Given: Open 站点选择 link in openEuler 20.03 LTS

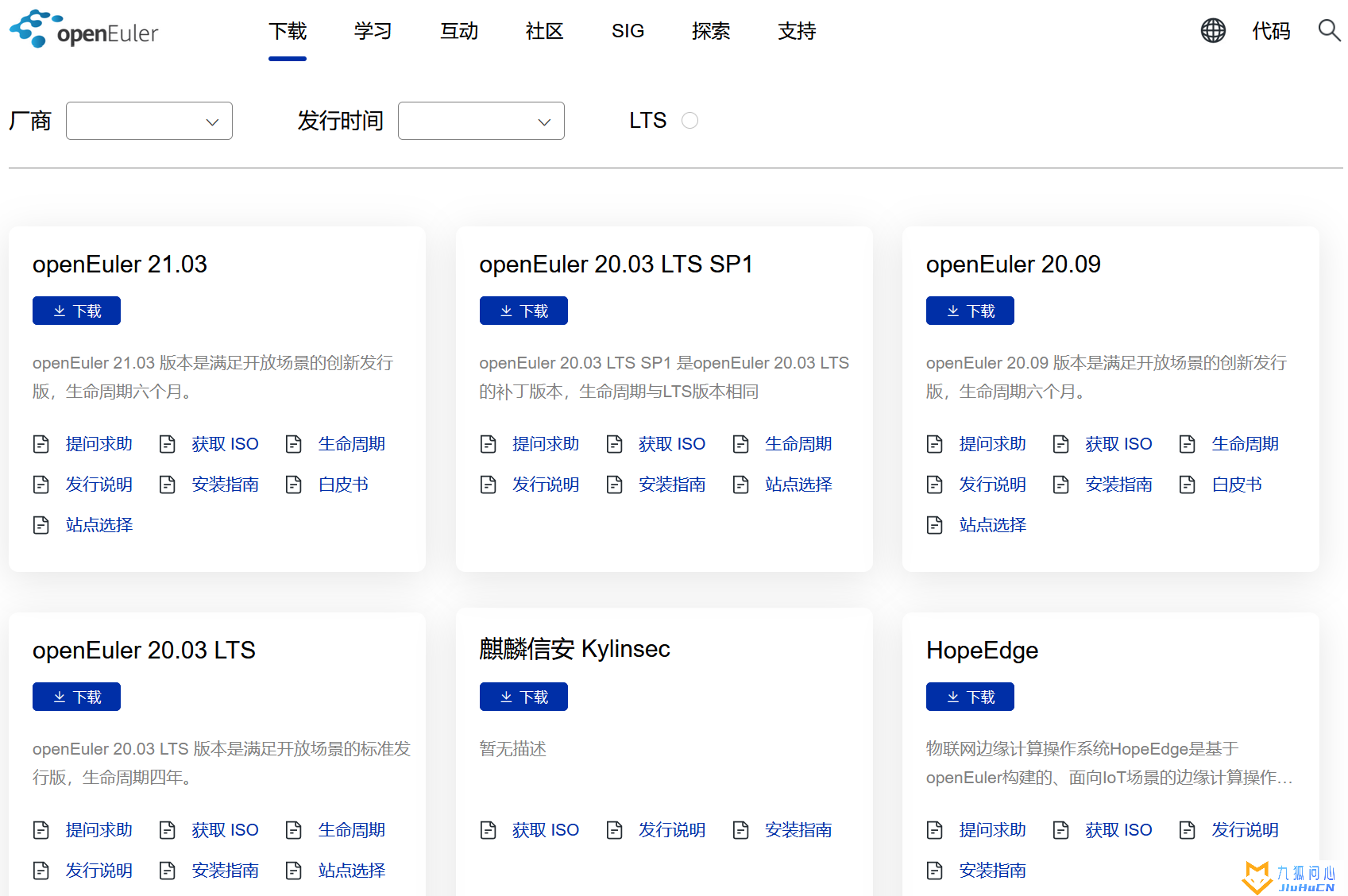Looking at the screenshot, I should (352, 871).
